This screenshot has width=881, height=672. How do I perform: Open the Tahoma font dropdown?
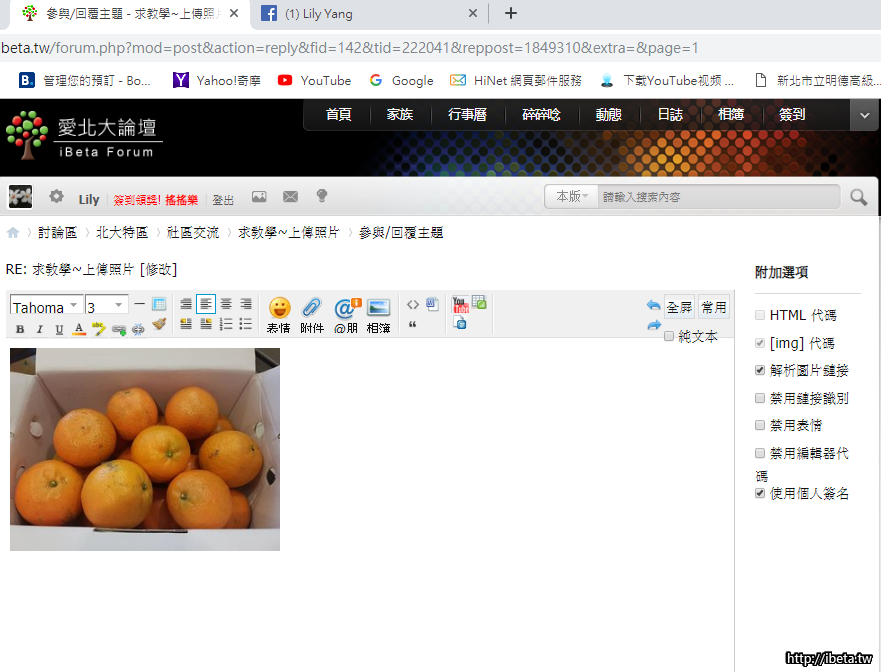tap(46, 307)
